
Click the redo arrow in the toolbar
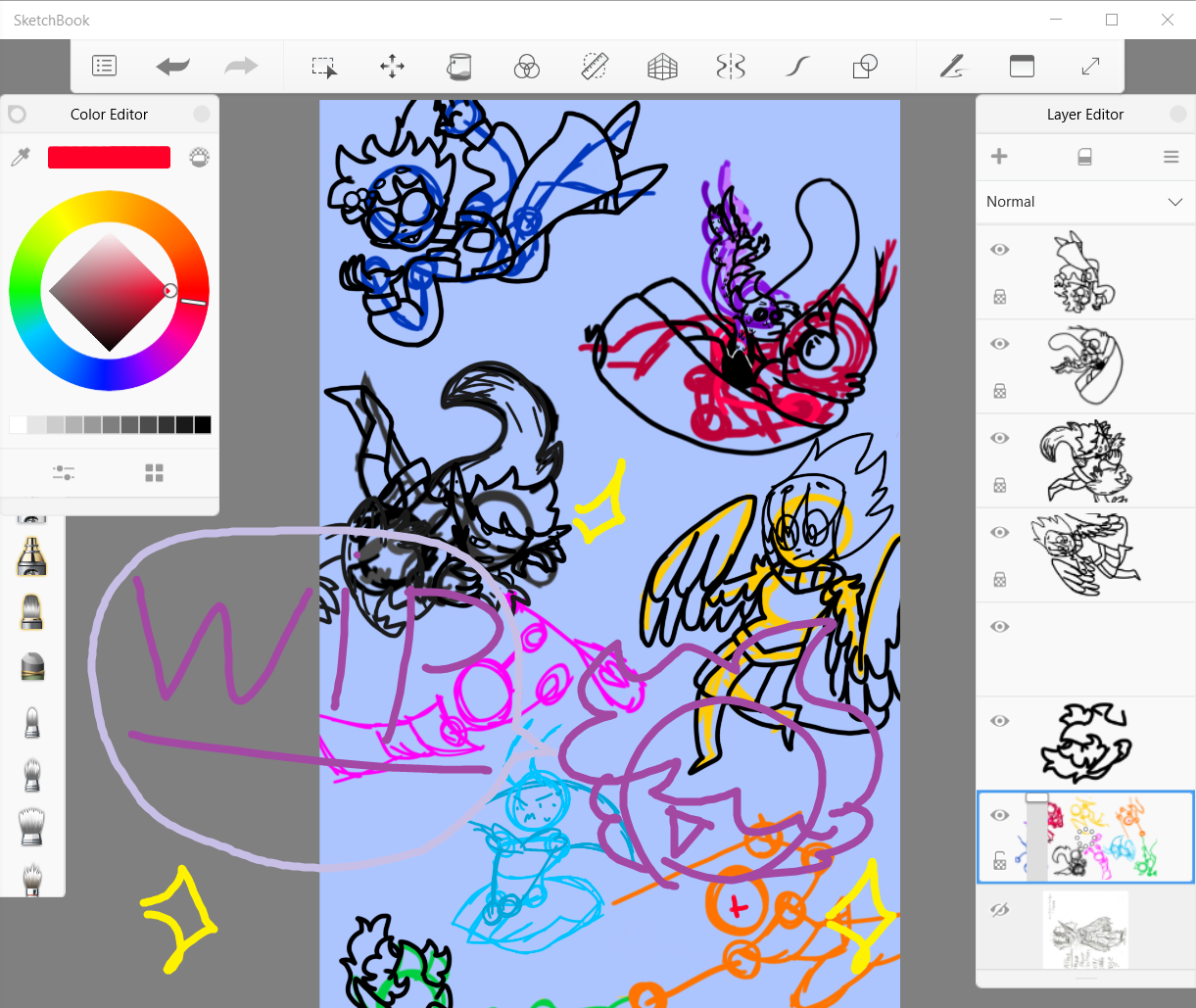point(241,66)
